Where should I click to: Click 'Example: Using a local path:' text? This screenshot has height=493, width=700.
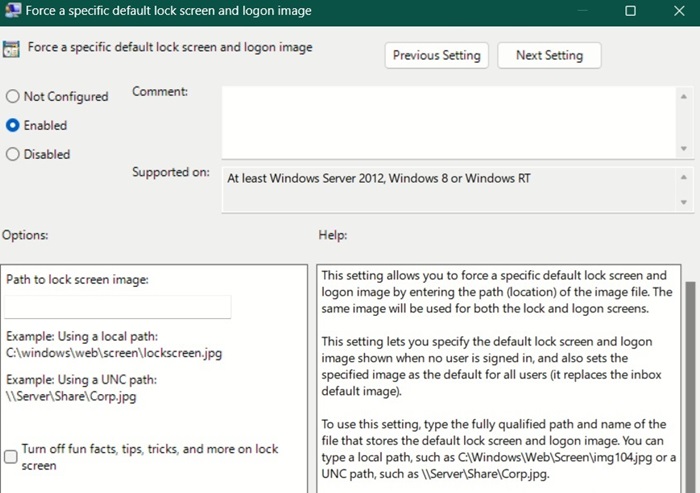point(82,336)
